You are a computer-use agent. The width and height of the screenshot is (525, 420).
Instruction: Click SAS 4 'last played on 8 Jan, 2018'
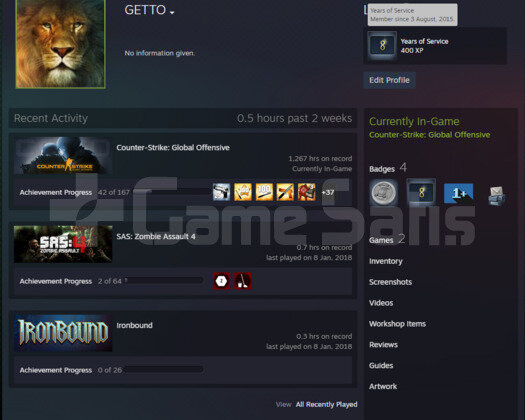[309, 258]
